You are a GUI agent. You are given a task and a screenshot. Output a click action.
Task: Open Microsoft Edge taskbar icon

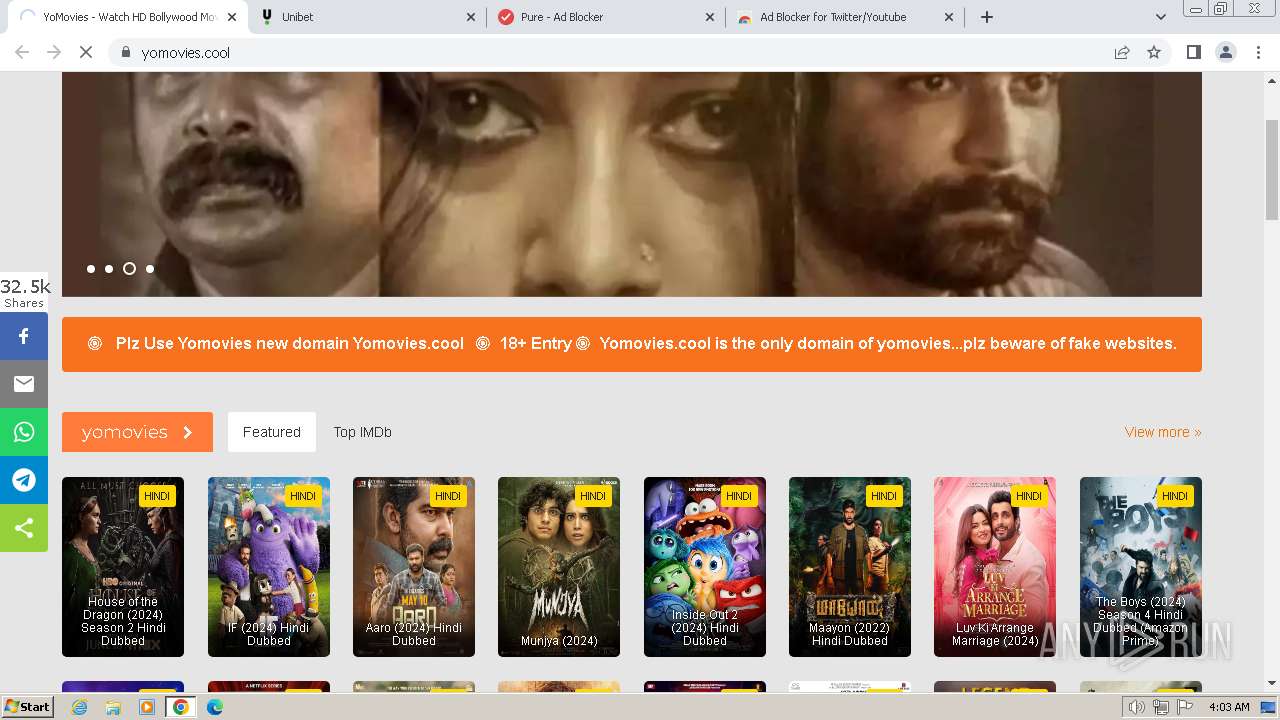pos(215,707)
